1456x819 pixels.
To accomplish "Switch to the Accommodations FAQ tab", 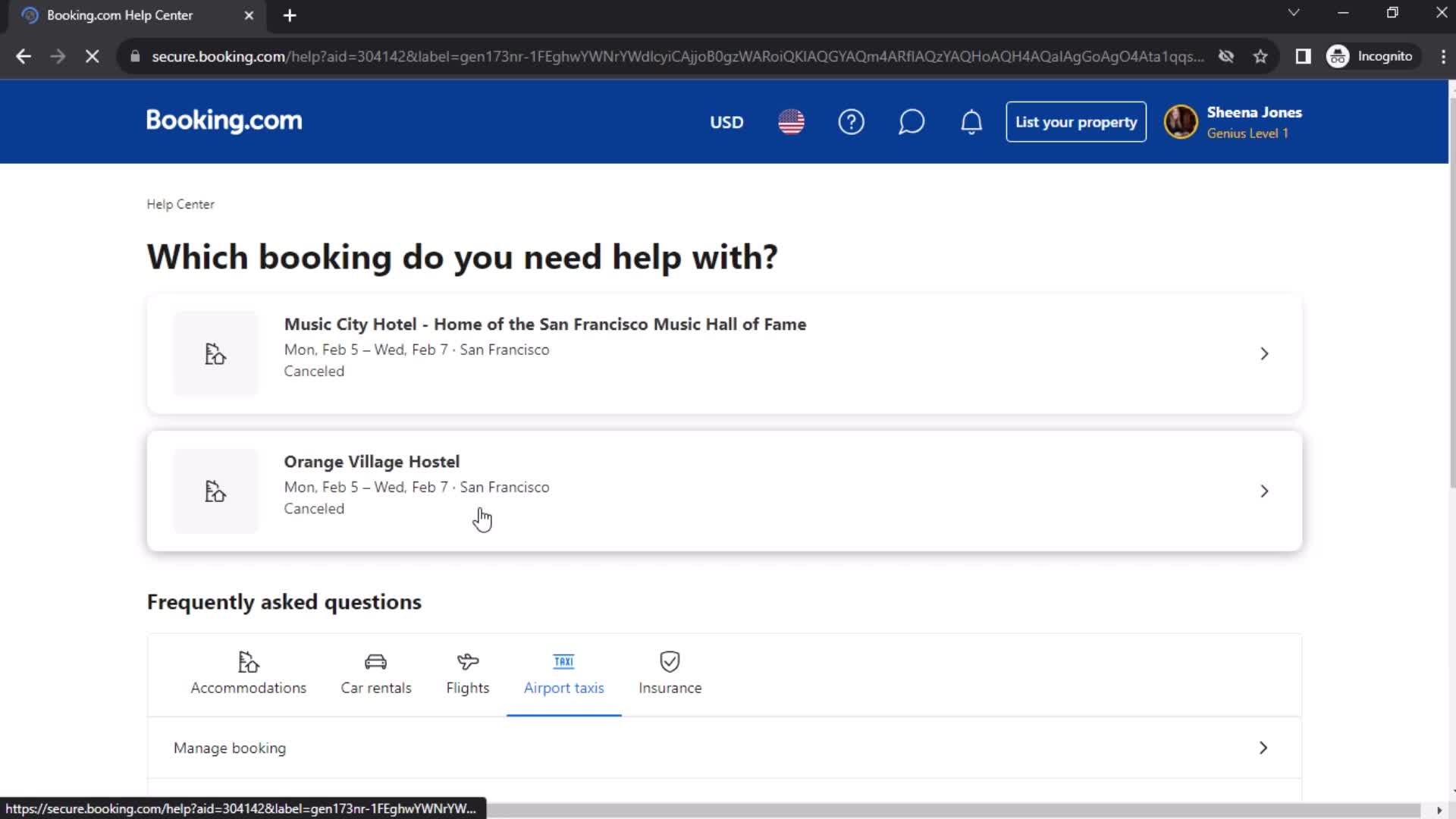I will (x=248, y=674).
